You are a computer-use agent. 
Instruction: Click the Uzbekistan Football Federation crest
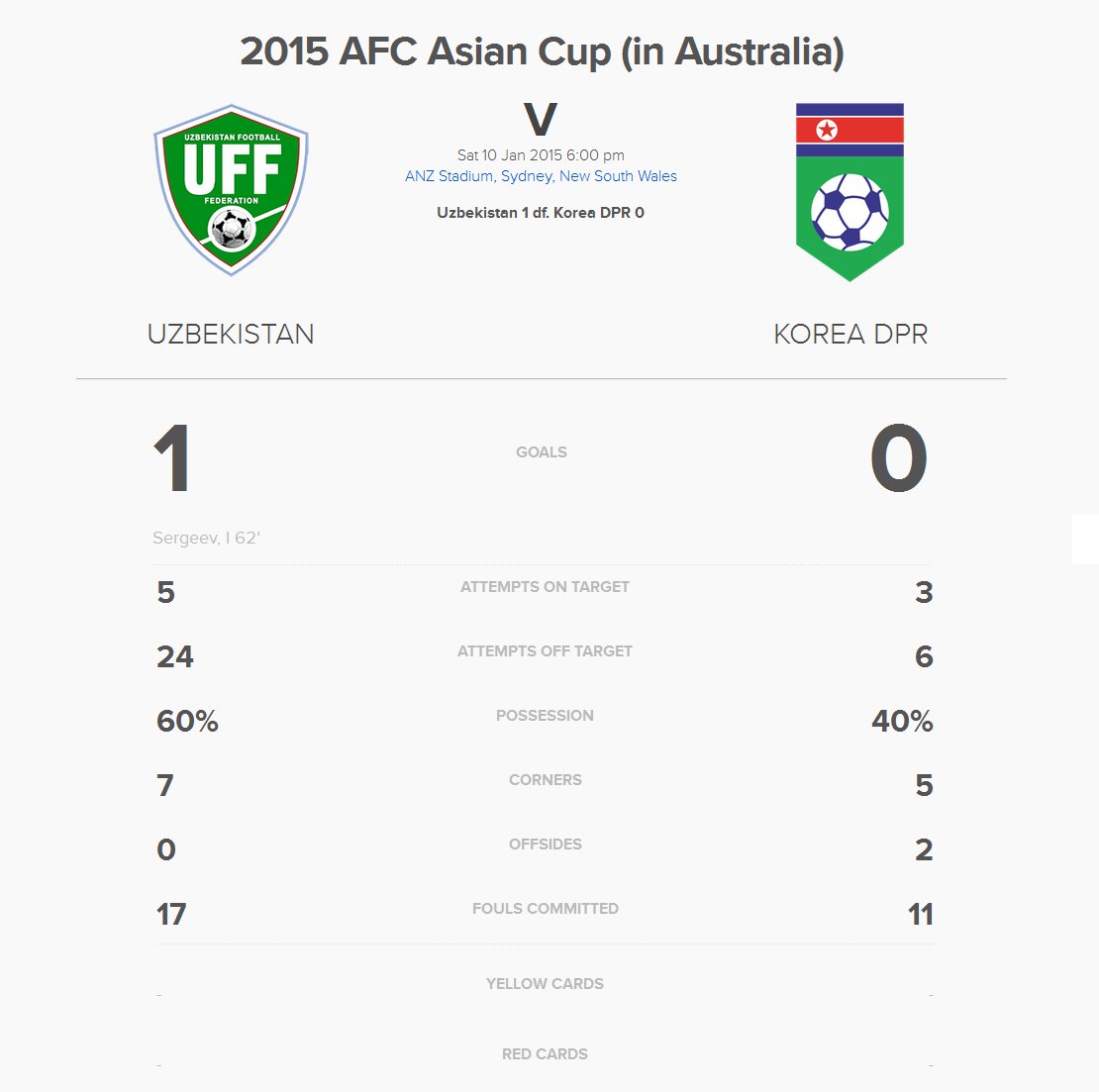(x=231, y=189)
